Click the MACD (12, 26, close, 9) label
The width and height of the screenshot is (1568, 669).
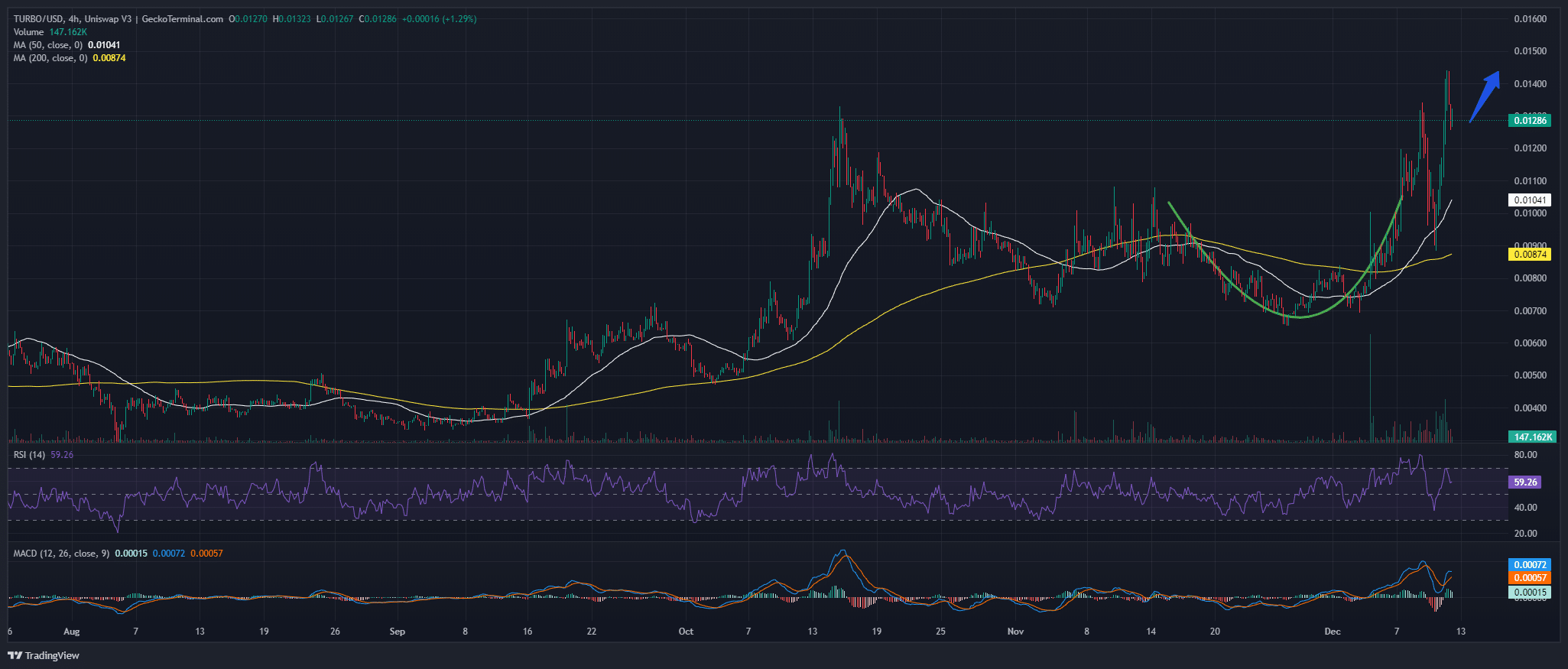62,554
